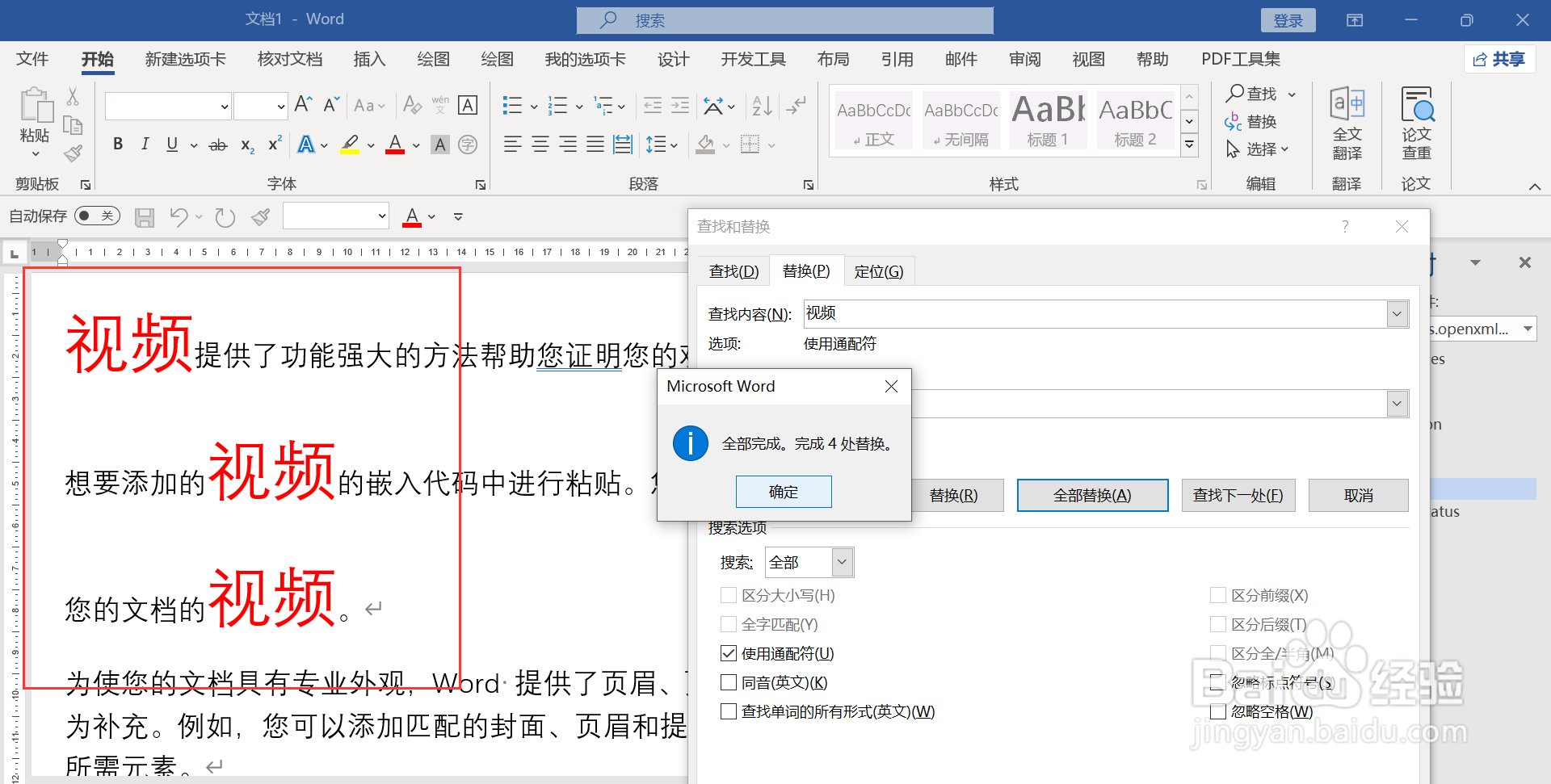This screenshot has width=1551, height=784.
Task: Open the 设计 ribbon tab
Action: coord(673,59)
